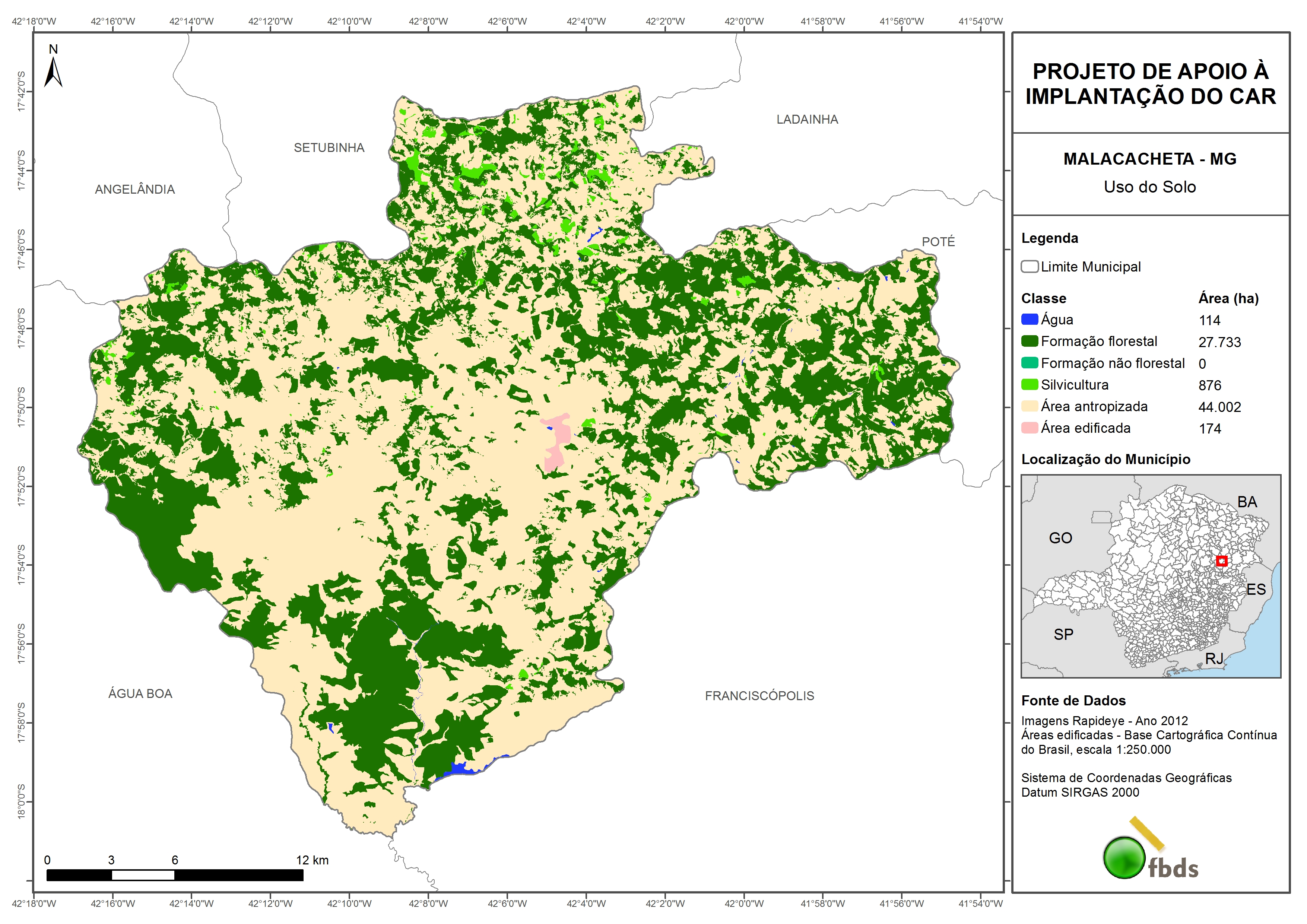The height and width of the screenshot is (924, 1307).
Task: Click the Área antropizada beige swatch
Action: pyautogui.click(x=1029, y=406)
